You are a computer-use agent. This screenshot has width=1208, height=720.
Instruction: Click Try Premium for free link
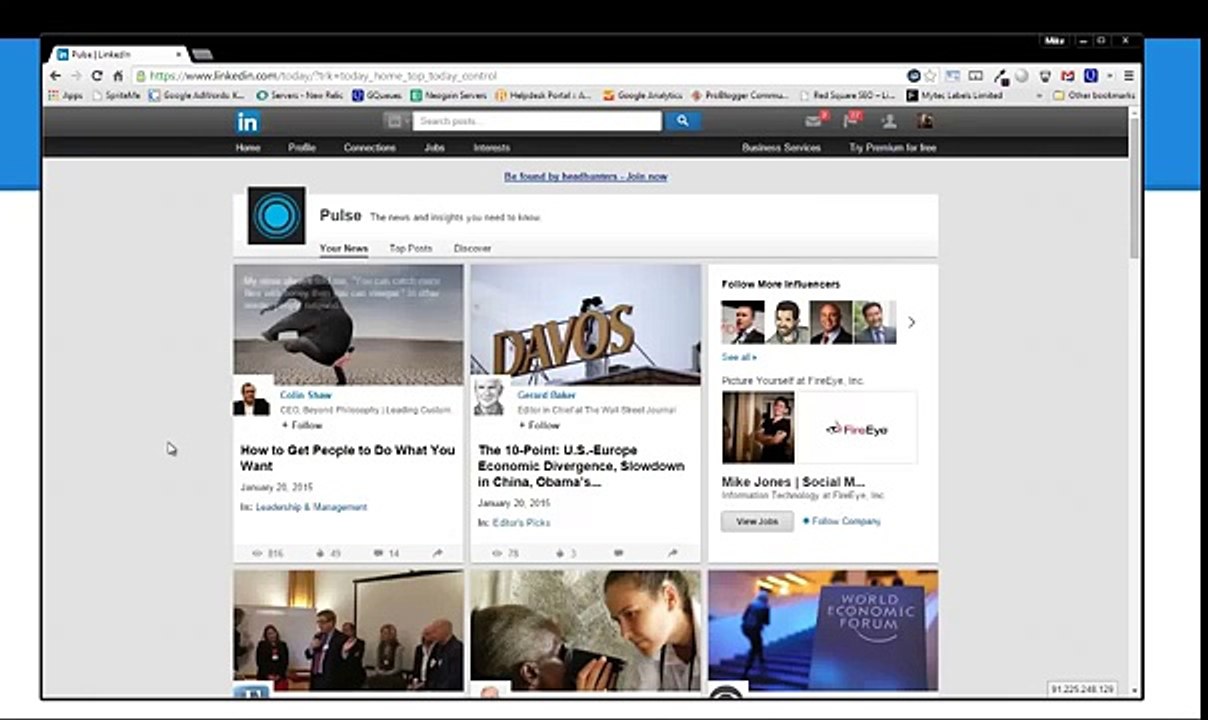(892, 147)
